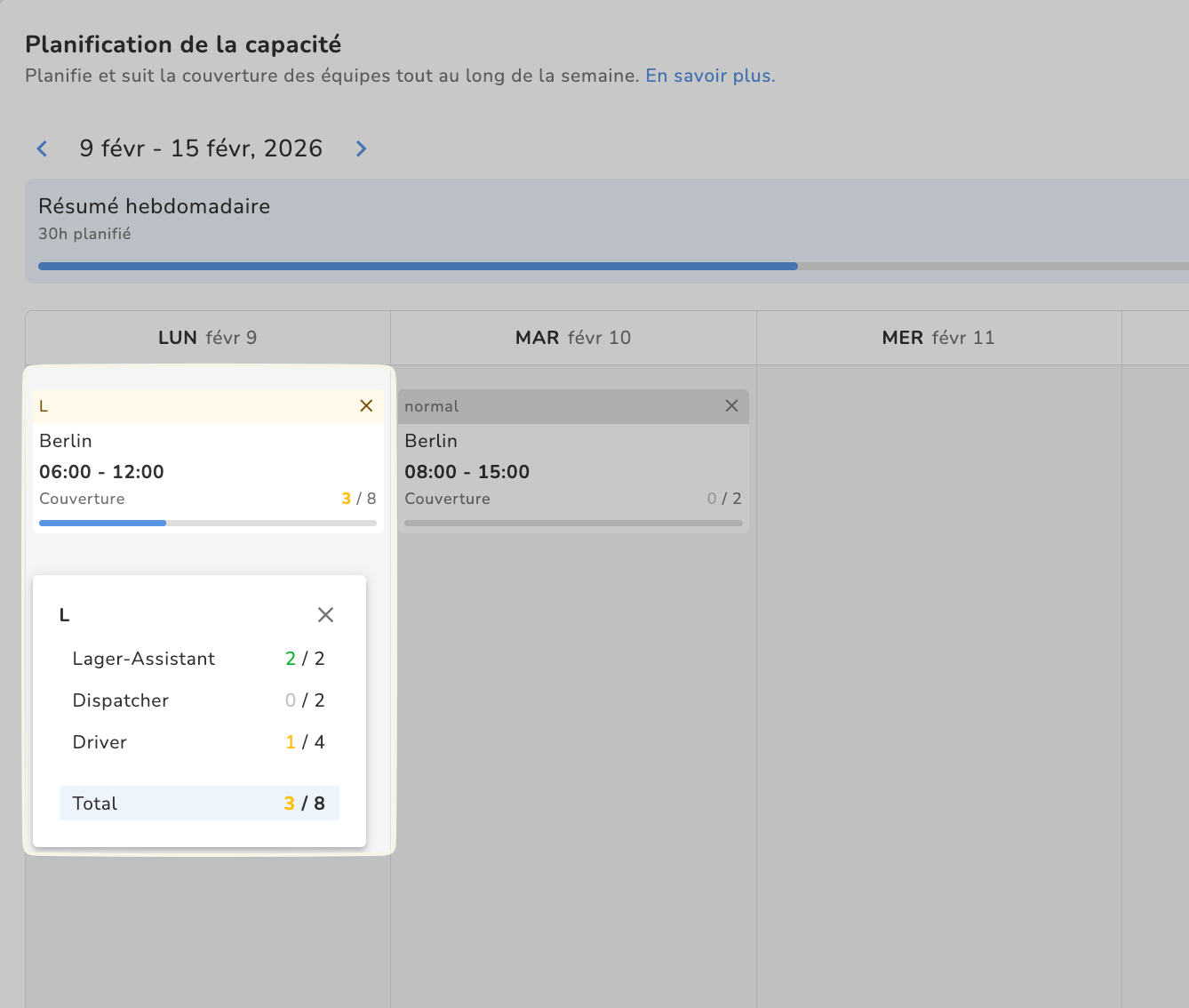Click the Total 3 / 8 row
Image resolution: width=1189 pixels, height=1008 pixels.
coord(199,804)
